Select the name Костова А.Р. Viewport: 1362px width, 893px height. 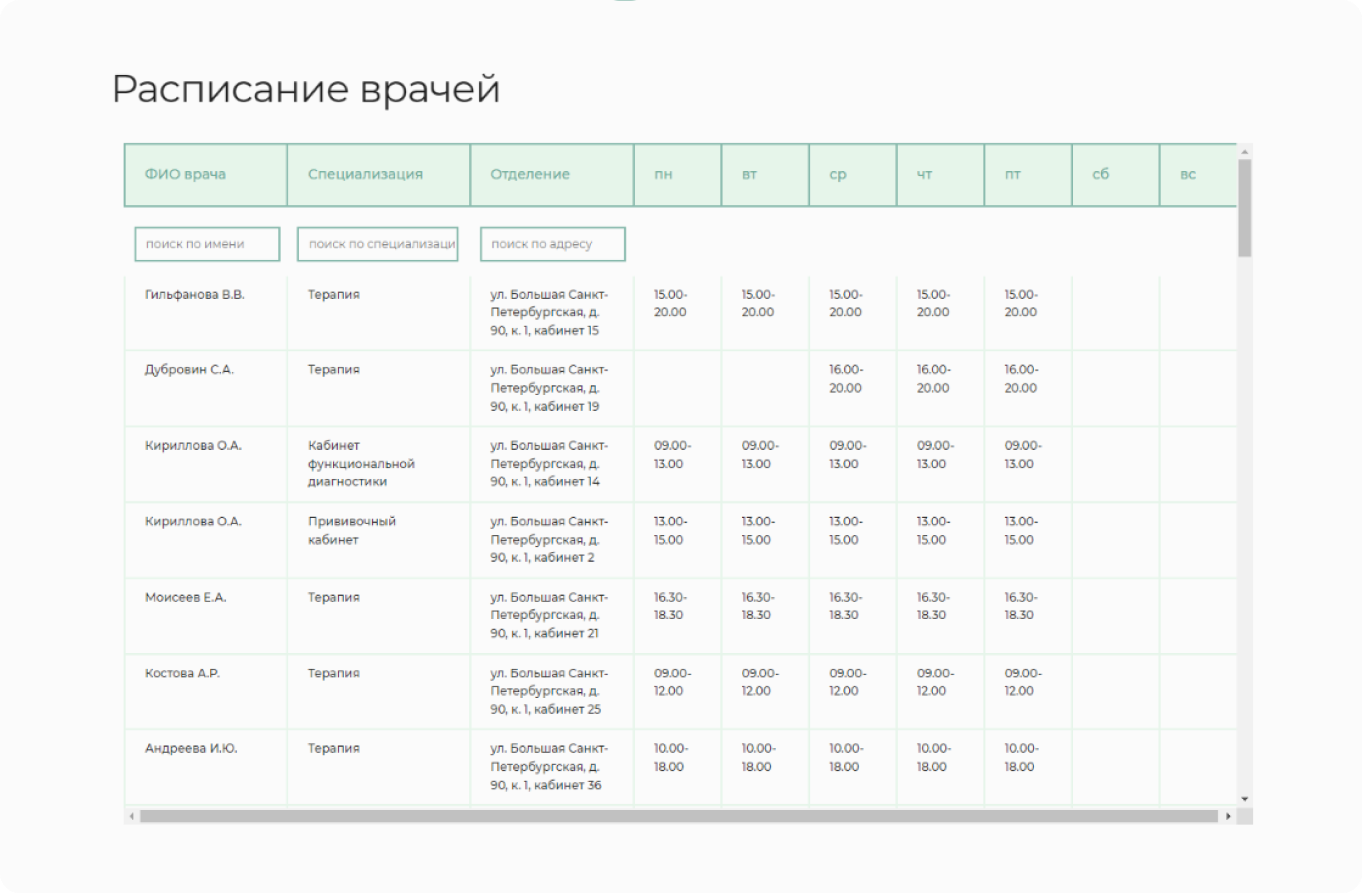(x=183, y=673)
